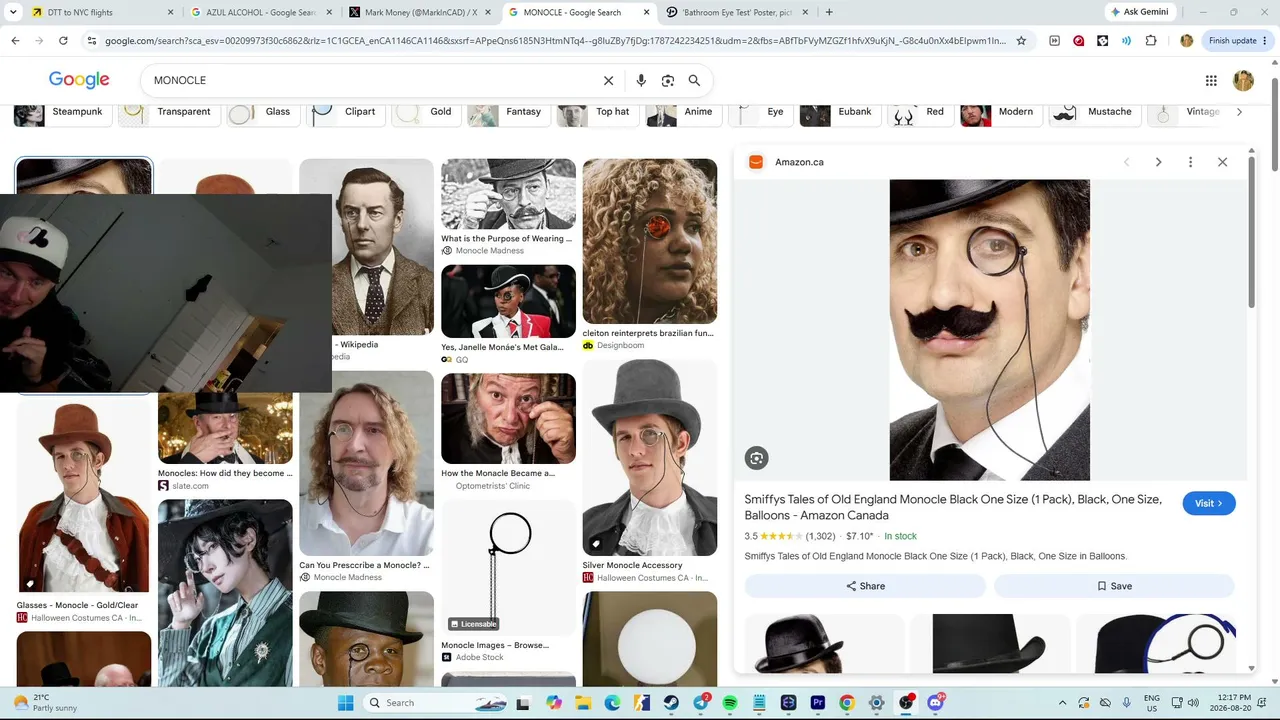Show more filter chips with the arrow
This screenshot has width=1280, height=720.
click(x=1239, y=112)
